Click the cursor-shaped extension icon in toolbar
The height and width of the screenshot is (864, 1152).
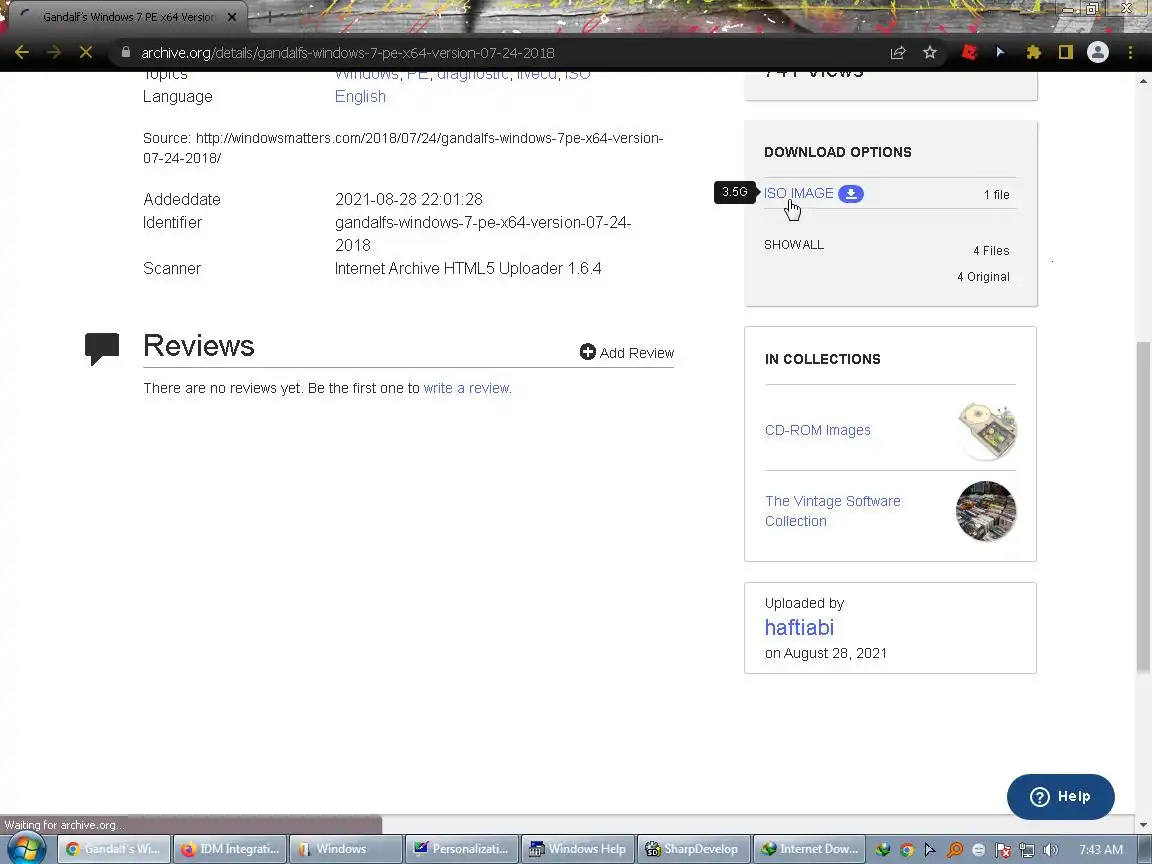[x=1001, y=52]
